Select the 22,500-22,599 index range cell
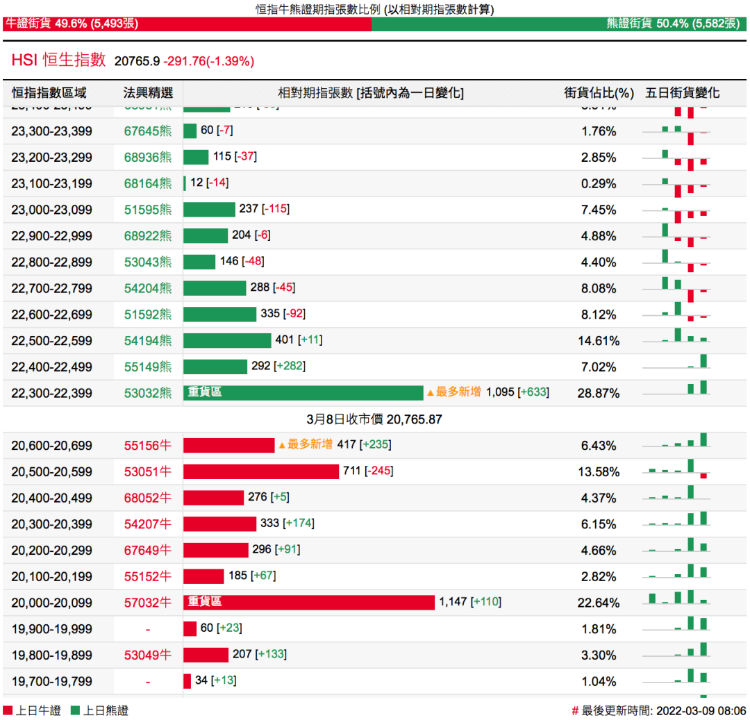Screen dimensions: 750x720 click(52, 341)
